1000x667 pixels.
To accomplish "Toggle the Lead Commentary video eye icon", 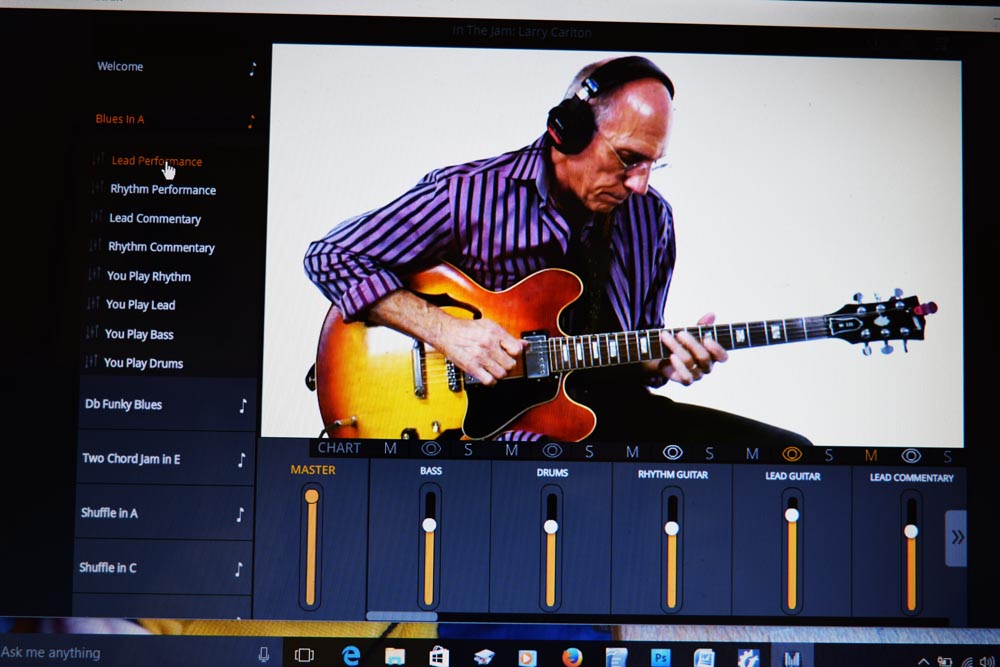I will point(911,455).
